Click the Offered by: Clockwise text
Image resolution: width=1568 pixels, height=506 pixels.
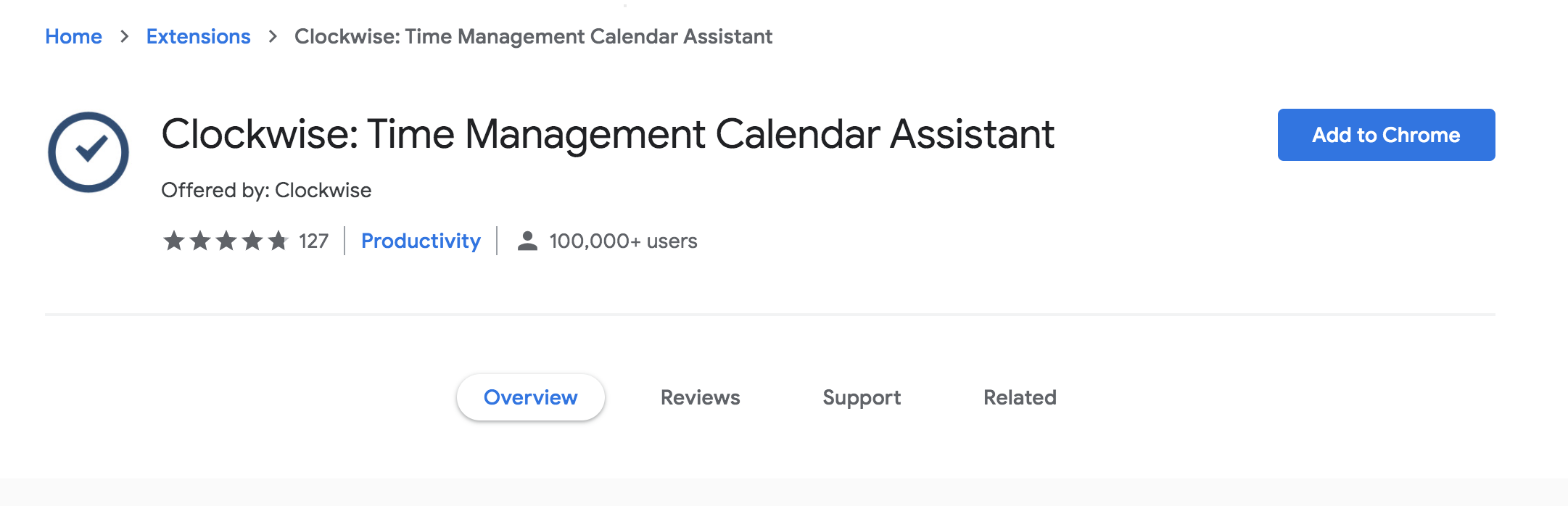tap(266, 190)
